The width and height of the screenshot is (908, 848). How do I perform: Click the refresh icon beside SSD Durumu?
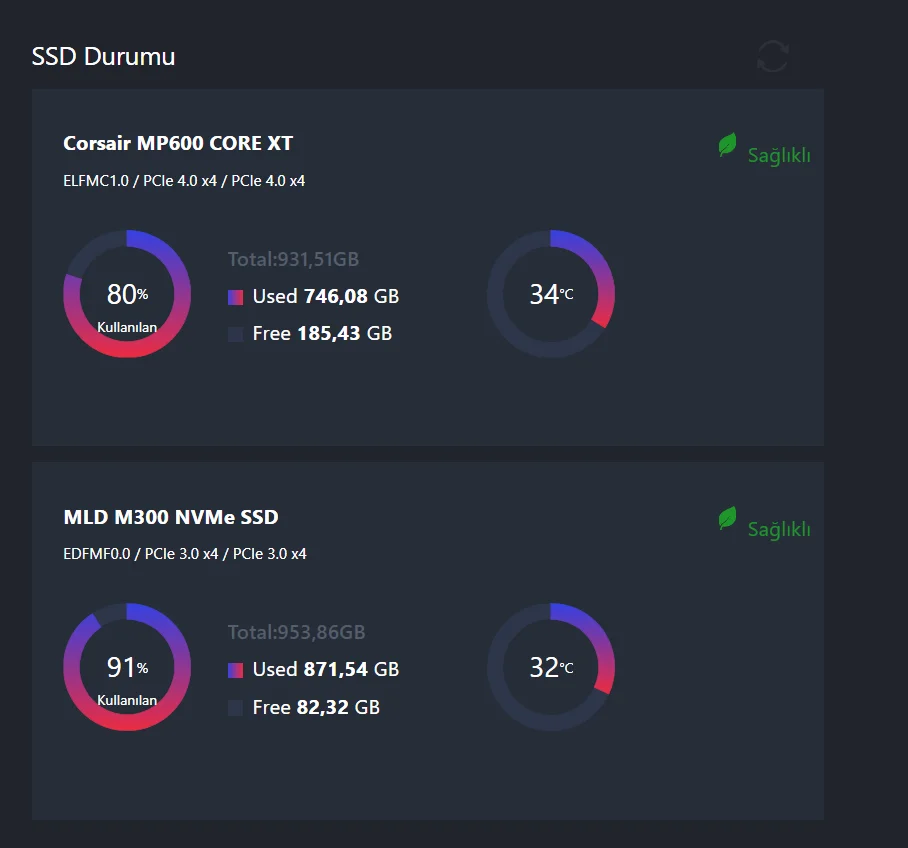click(772, 56)
